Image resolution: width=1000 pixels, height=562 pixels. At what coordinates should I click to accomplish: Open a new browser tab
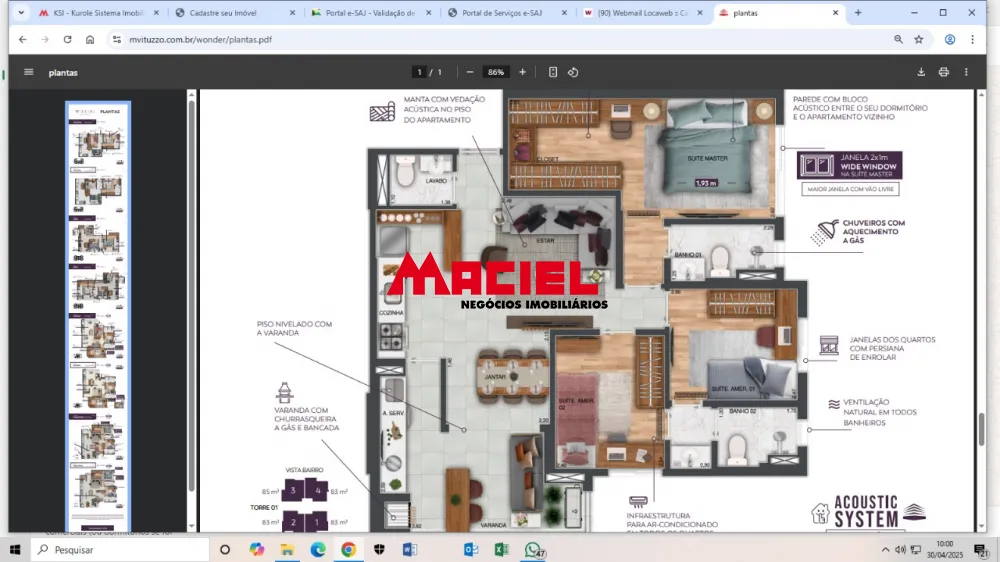[x=858, y=13]
